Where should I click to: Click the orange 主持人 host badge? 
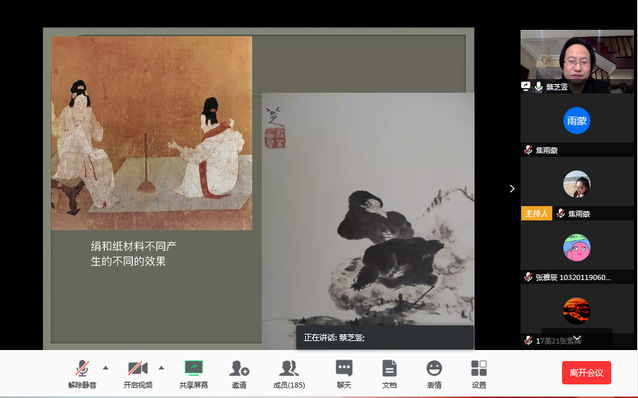[536, 214]
